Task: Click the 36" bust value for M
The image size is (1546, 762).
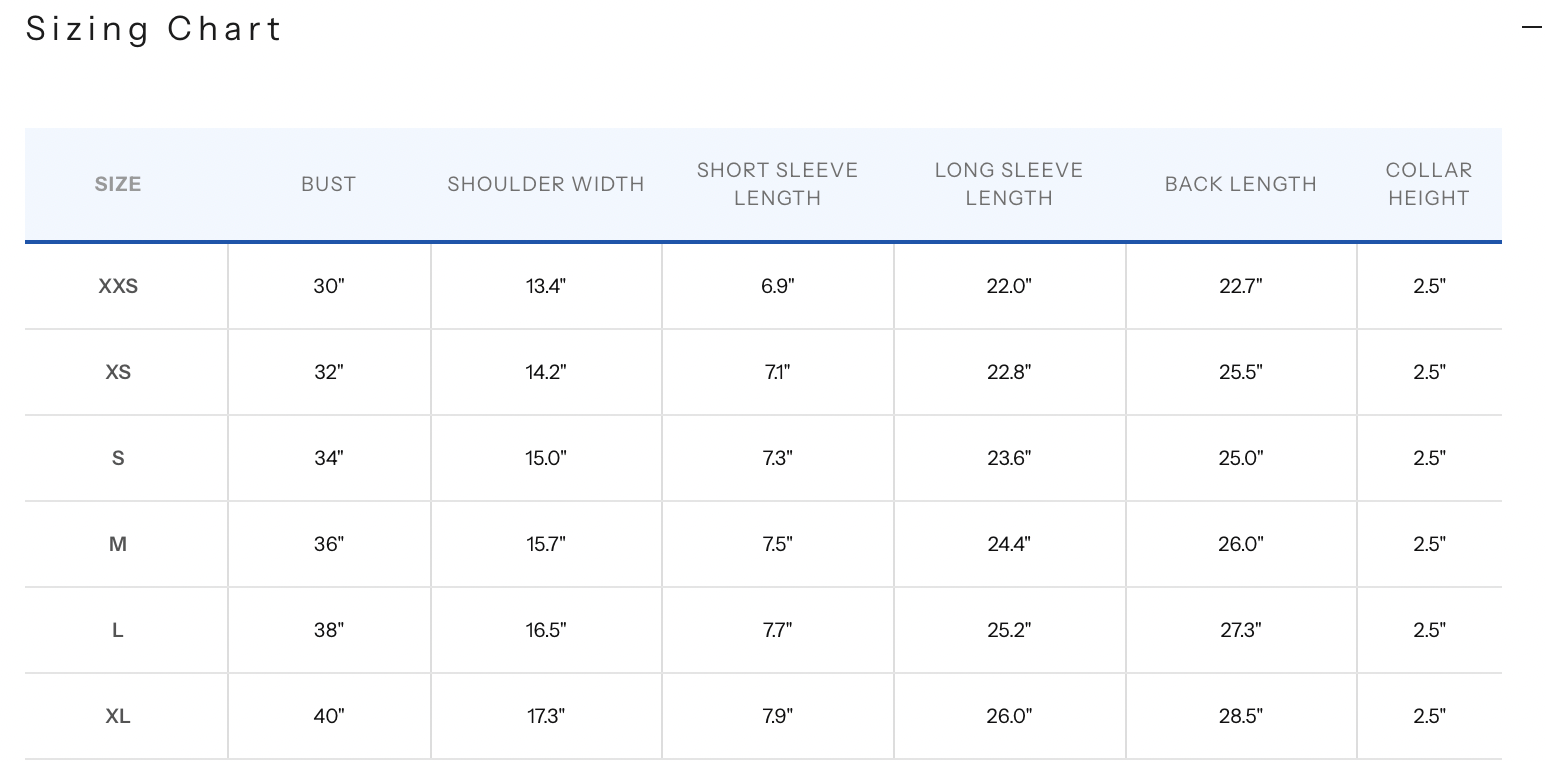Action: (328, 544)
